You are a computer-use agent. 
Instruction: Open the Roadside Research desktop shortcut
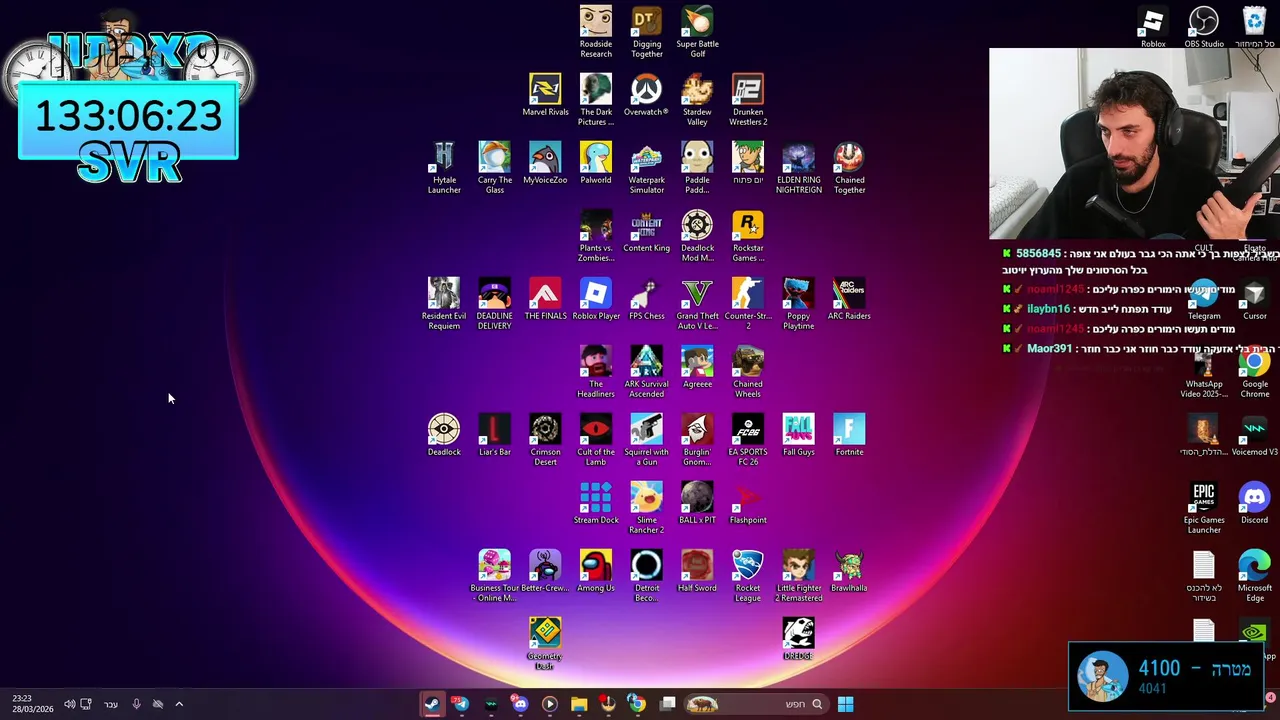596,32
